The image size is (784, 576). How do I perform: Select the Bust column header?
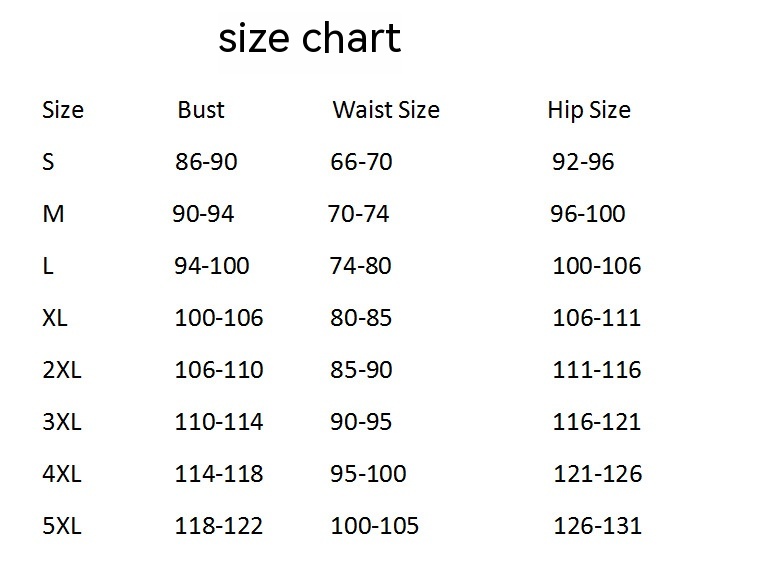coord(201,110)
